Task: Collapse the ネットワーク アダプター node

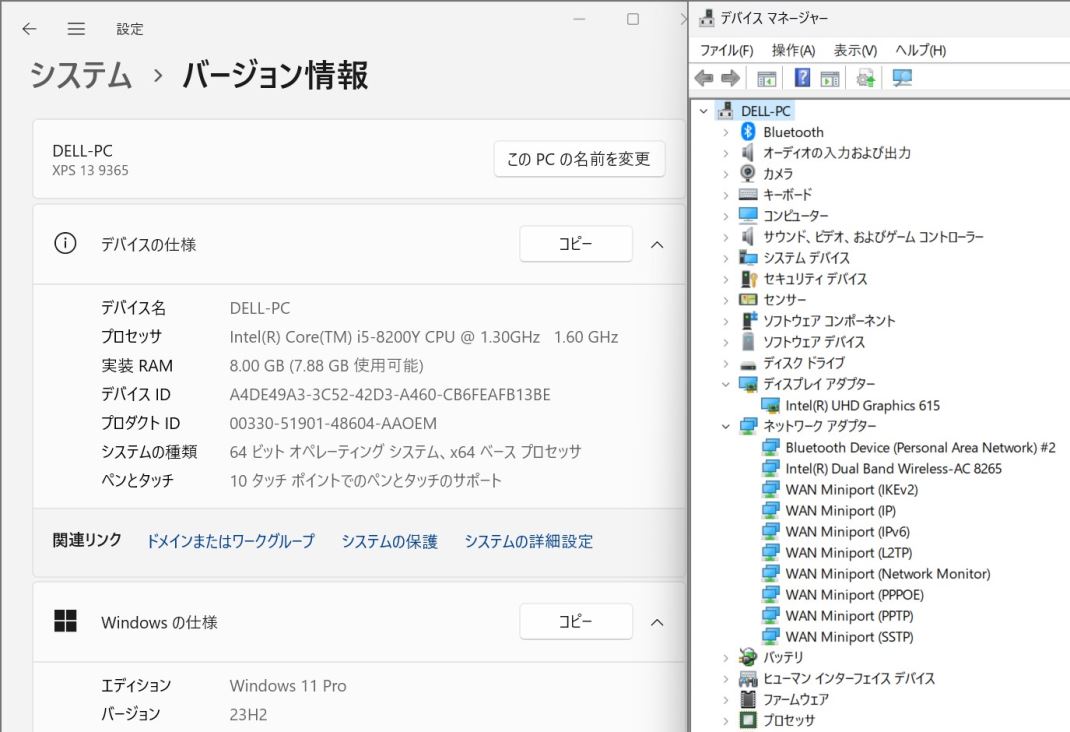Action: pos(727,426)
